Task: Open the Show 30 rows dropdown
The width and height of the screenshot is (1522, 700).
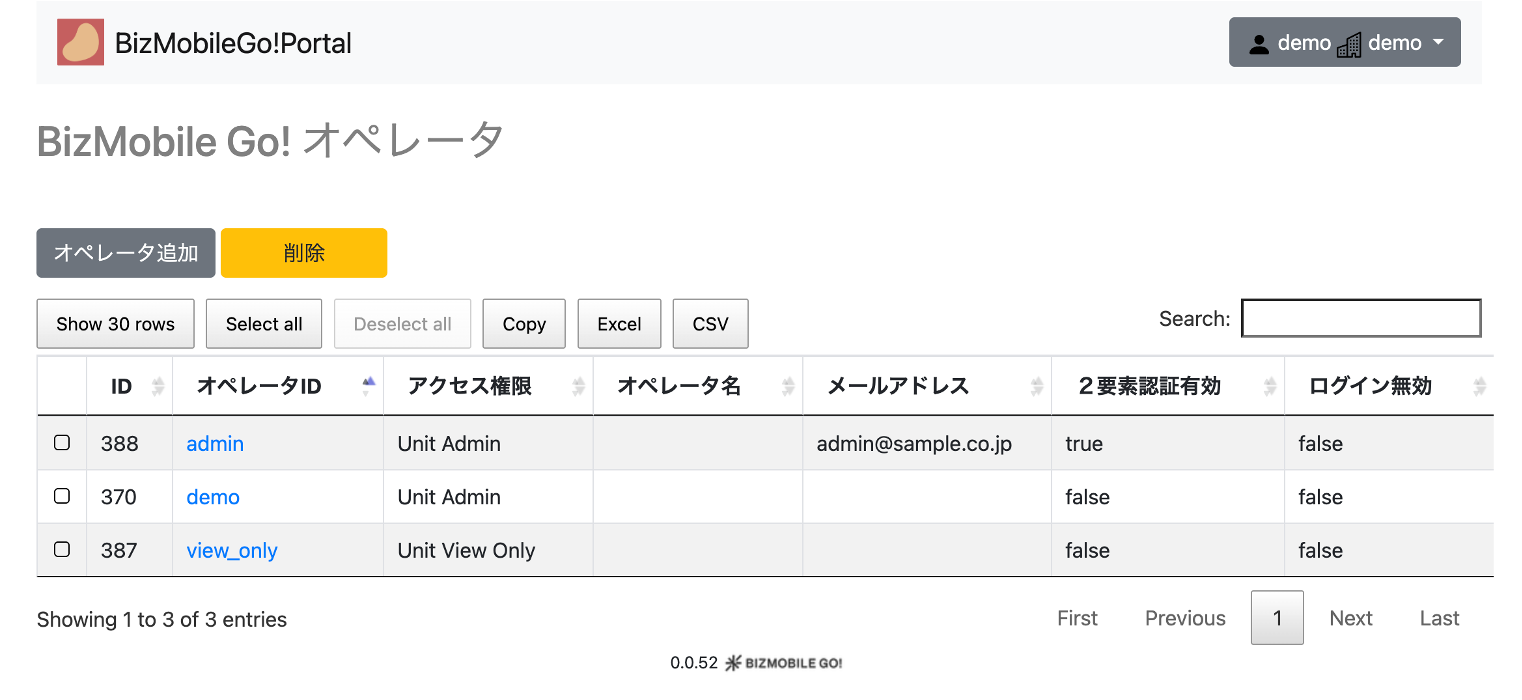Action: pyautogui.click(x=115, y=324)
